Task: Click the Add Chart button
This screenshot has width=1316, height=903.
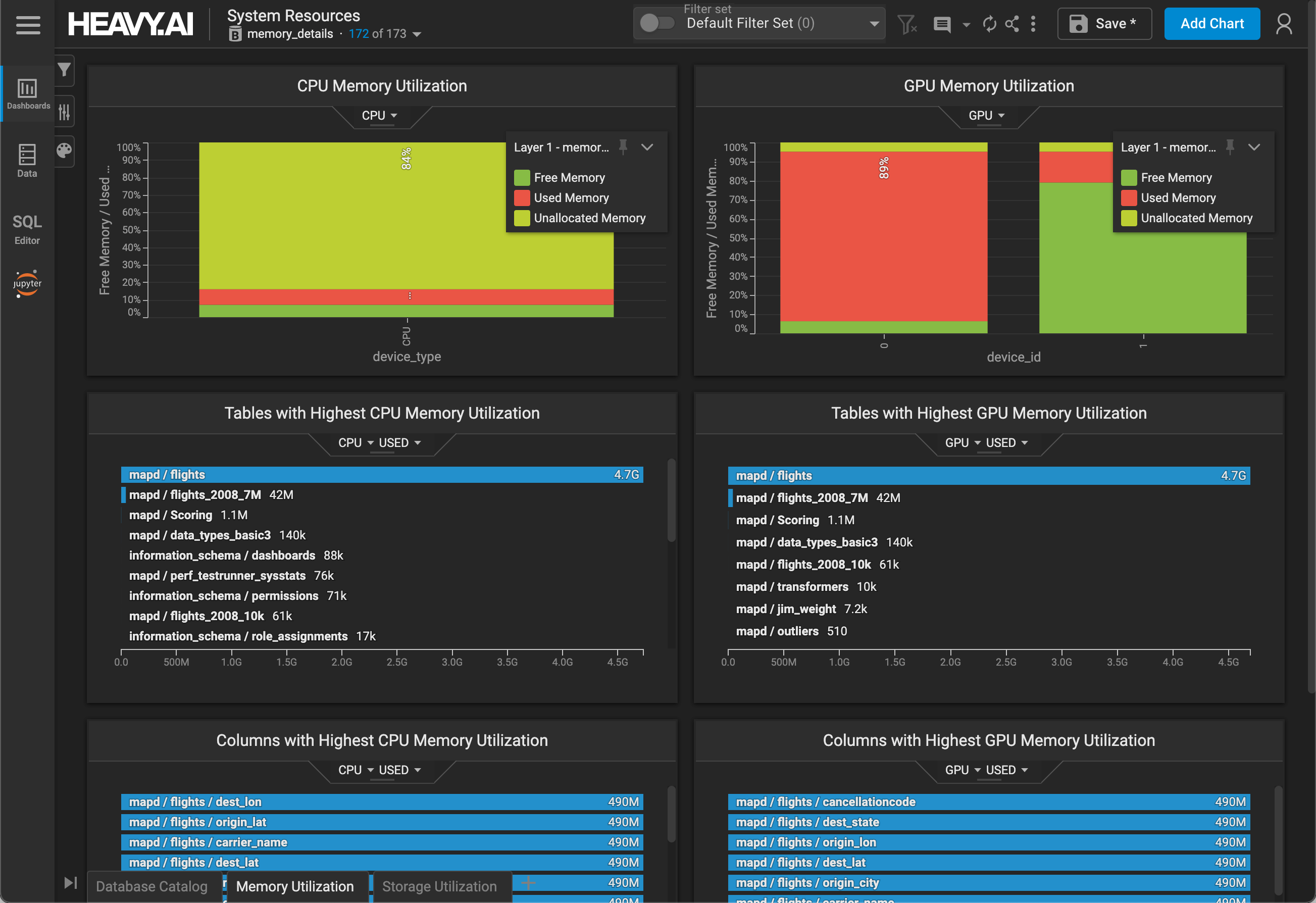Action: tap(1212, 24)
